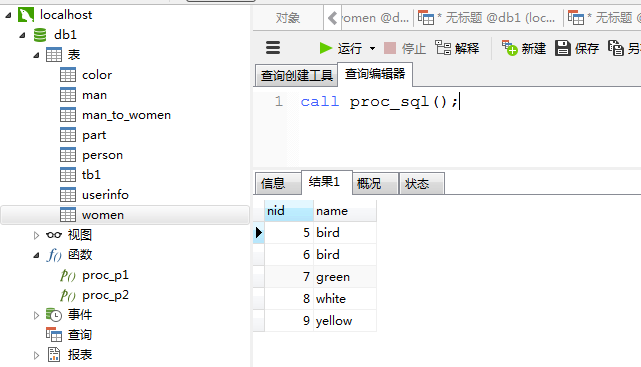Image resolution: width=641 pixels, height=367 pixels.
Task: Save the query with 保存 button
Action: click(x=577, y=49)
